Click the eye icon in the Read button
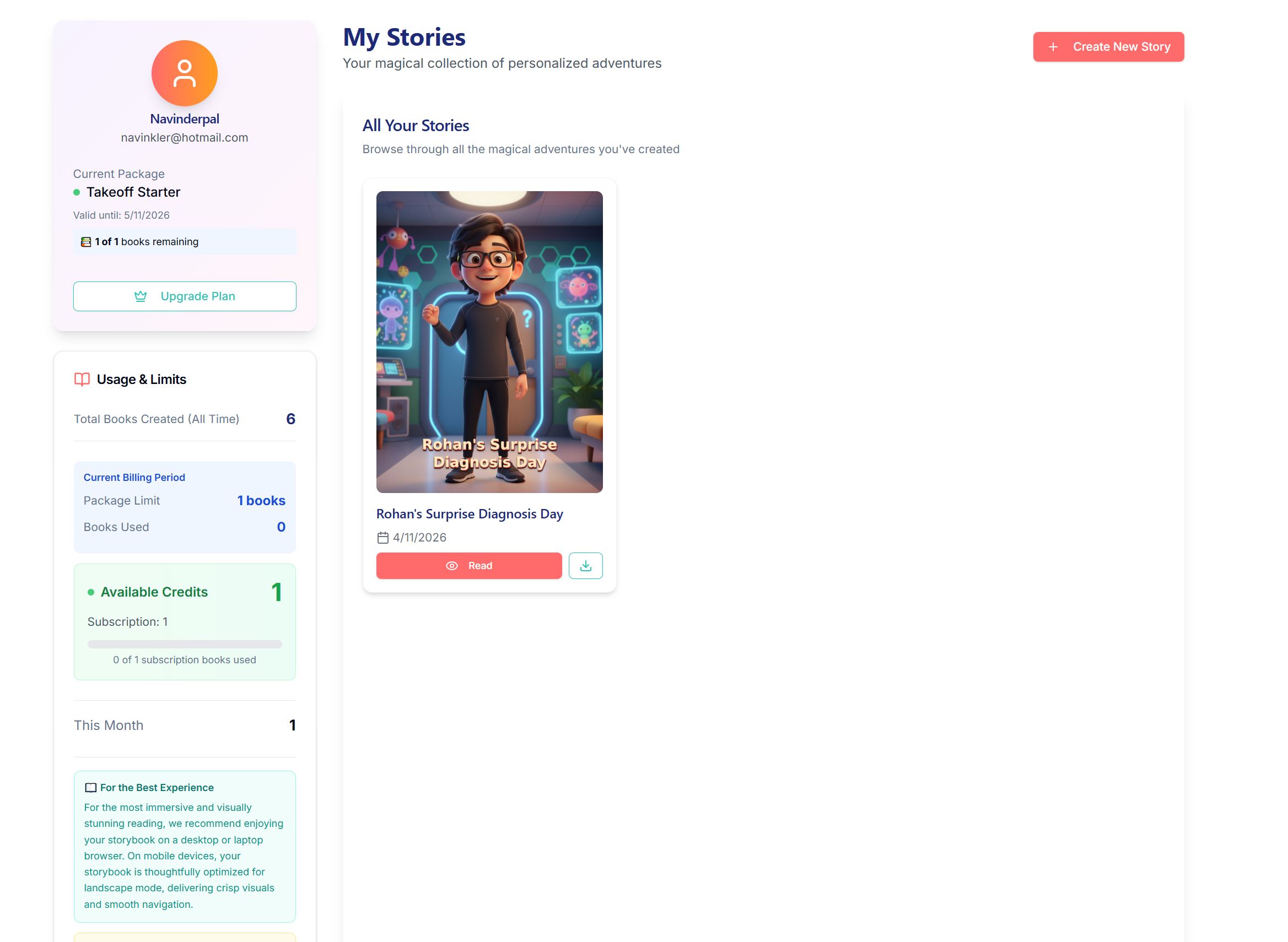 pos(452,566)
